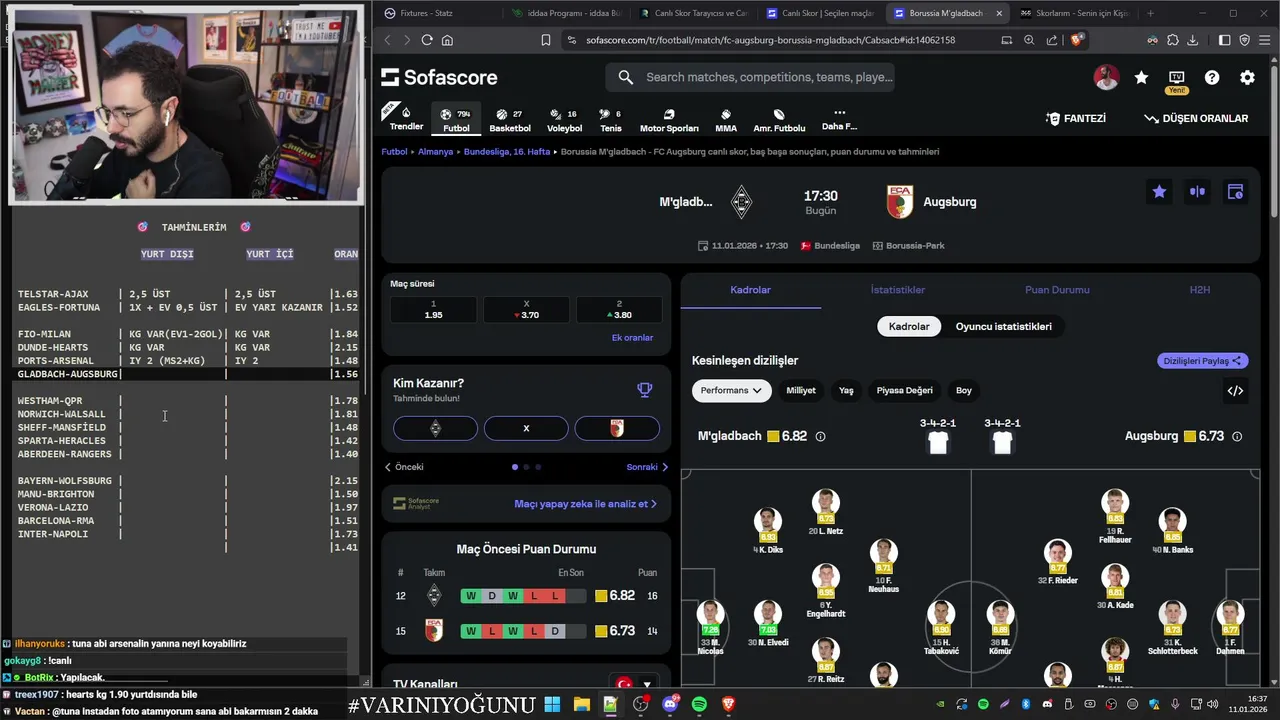Open embed code icon for lineups
Screen dimensions: 1280x720
pos(1235,391)
